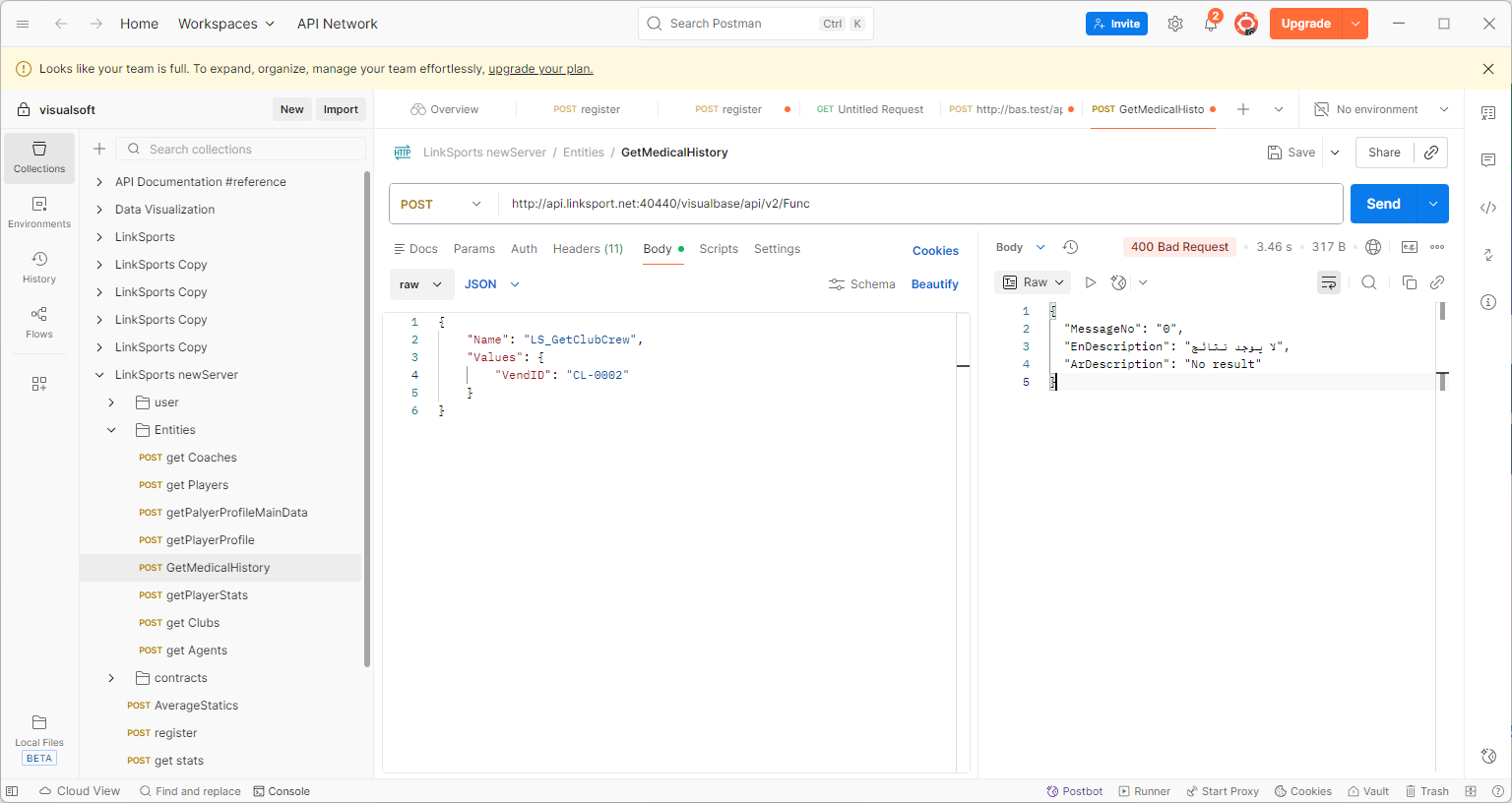Open the No environment selector
The width and height of the screenshot is (1512, 803).
(1382, 109)
